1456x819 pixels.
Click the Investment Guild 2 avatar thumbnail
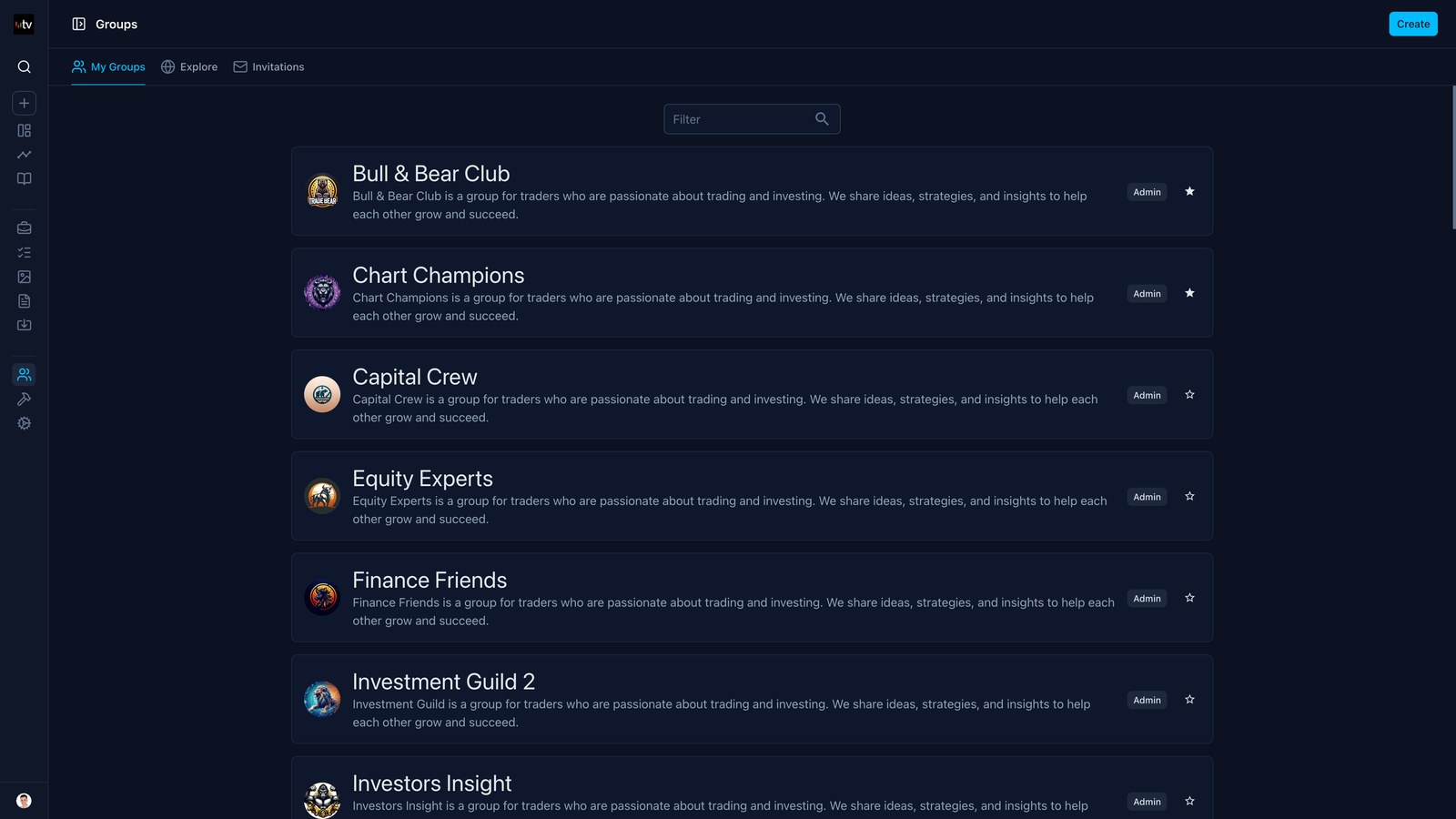(x=322, y=699)
